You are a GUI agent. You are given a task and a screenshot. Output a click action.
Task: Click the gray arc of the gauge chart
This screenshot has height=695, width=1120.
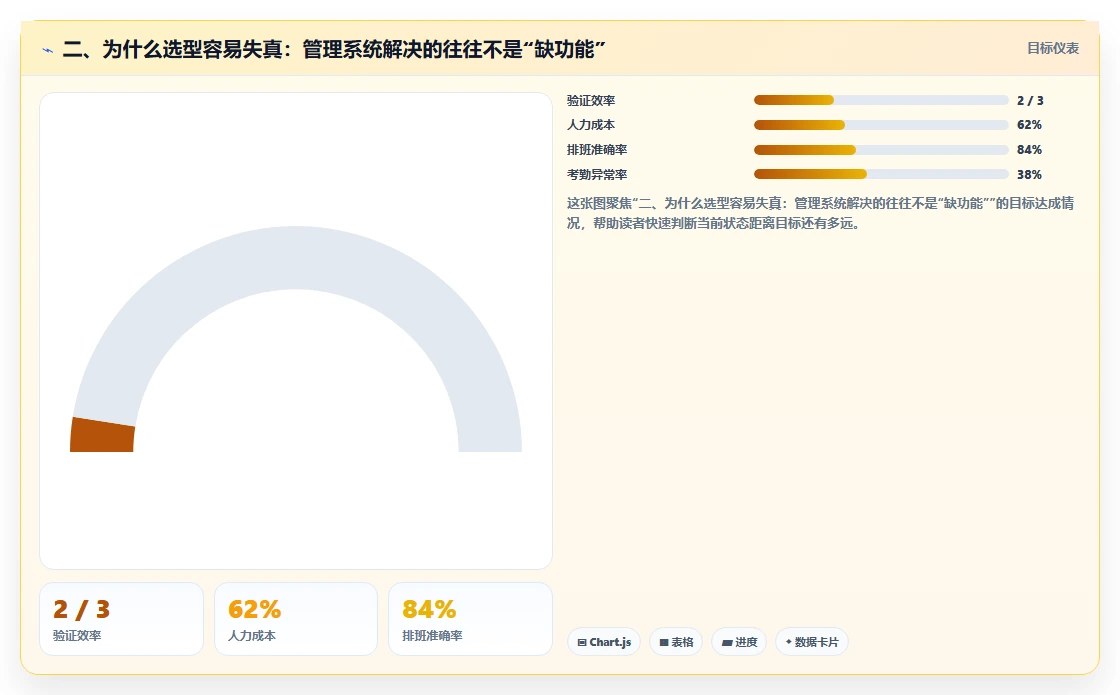[296, 257]
